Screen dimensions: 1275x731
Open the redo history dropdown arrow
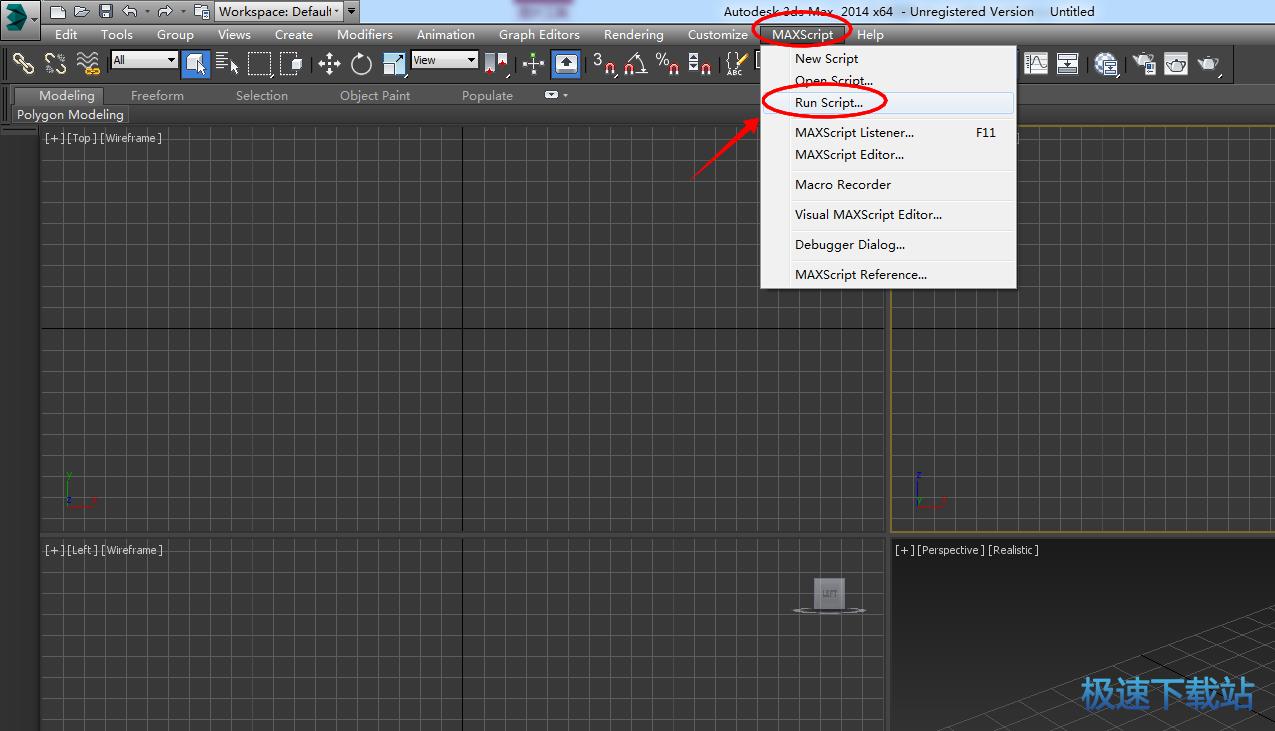tap(182, 12)
